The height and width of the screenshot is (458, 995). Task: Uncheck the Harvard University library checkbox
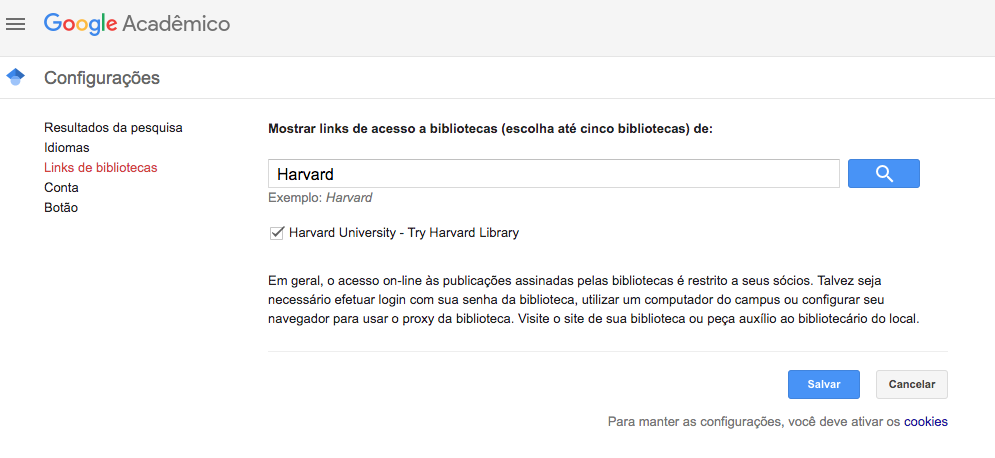(277, 233)
